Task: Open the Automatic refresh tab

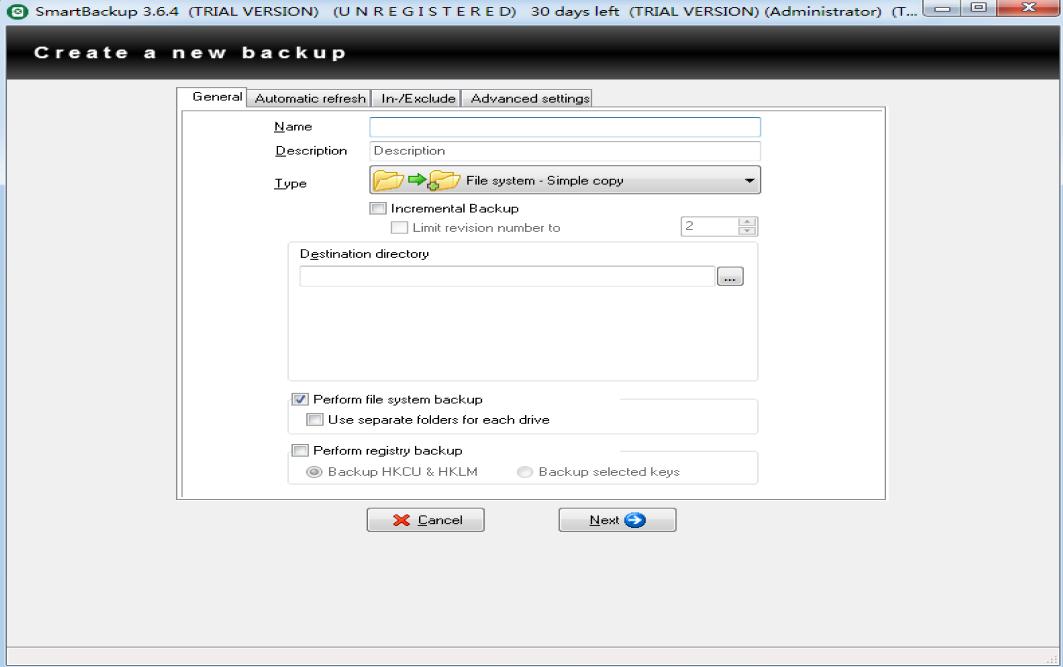Action: tap(309, 98)
